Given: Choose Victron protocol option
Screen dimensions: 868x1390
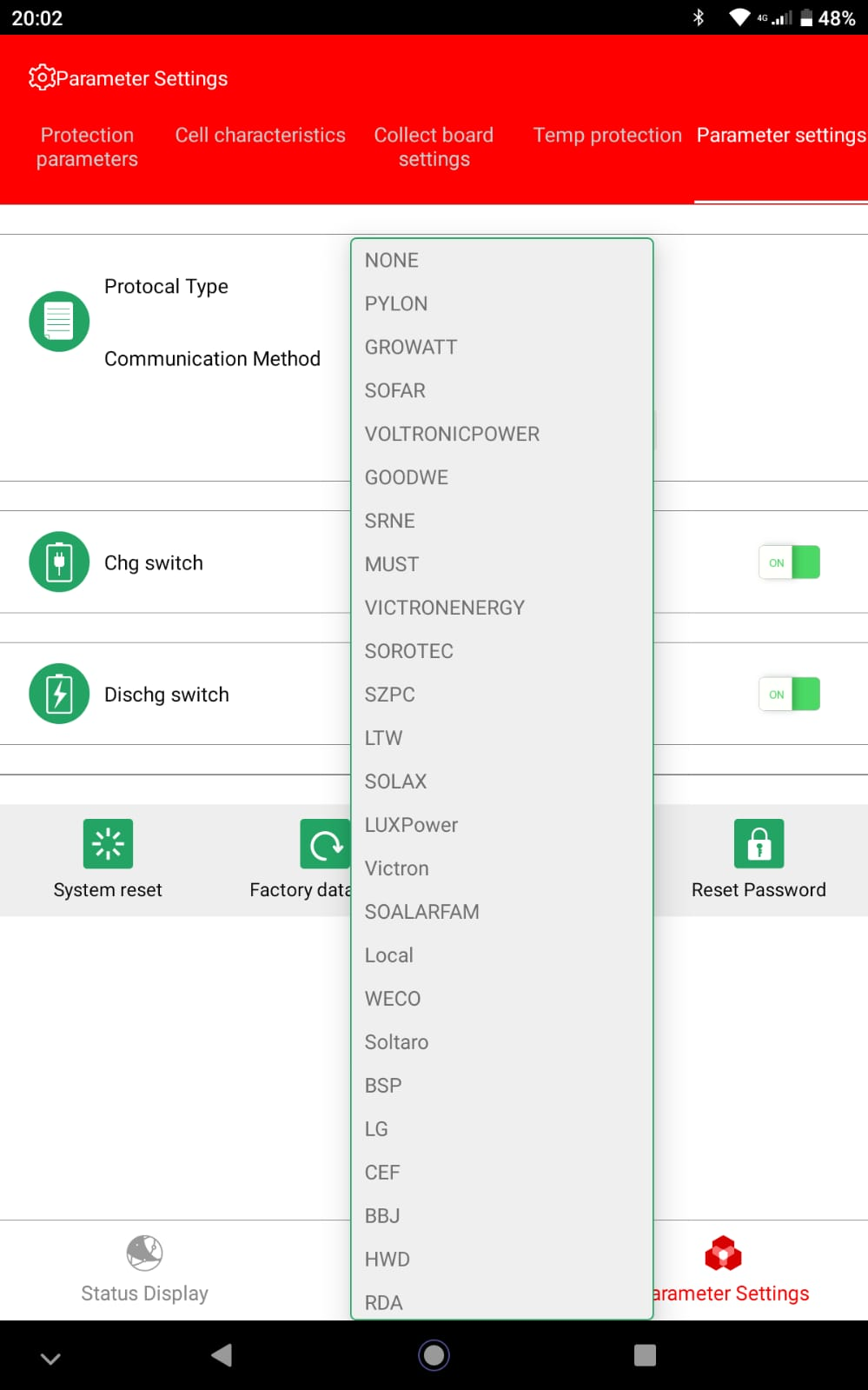Looking at the screenshot, I should [x=502, y=868].
